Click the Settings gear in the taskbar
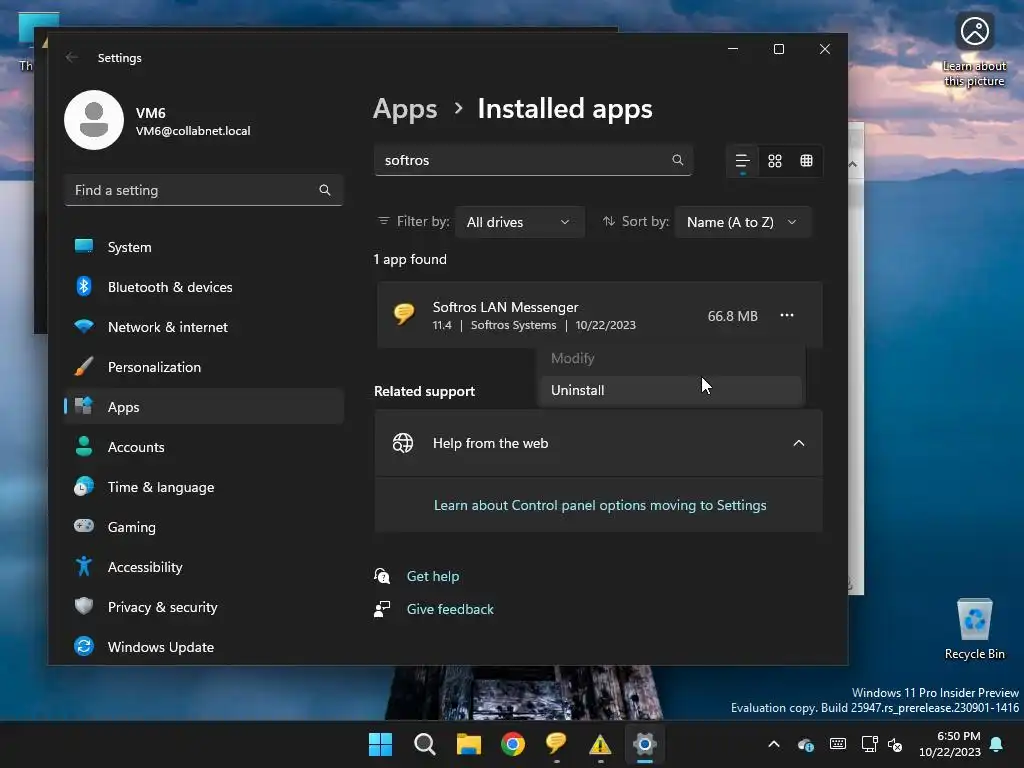The width and height of the screenshot is (1024, 768). coord(645,744)
